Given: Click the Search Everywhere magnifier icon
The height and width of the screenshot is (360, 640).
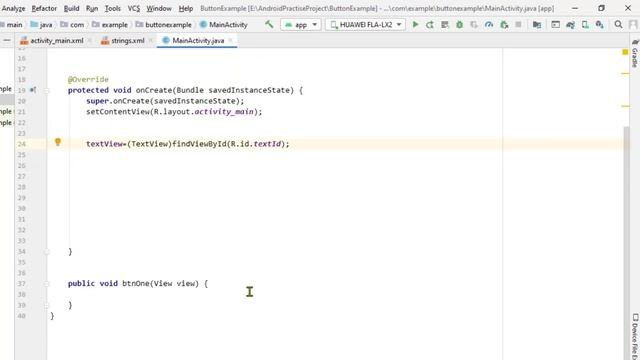Looking at the screenshot, I should tap(619, 25).
